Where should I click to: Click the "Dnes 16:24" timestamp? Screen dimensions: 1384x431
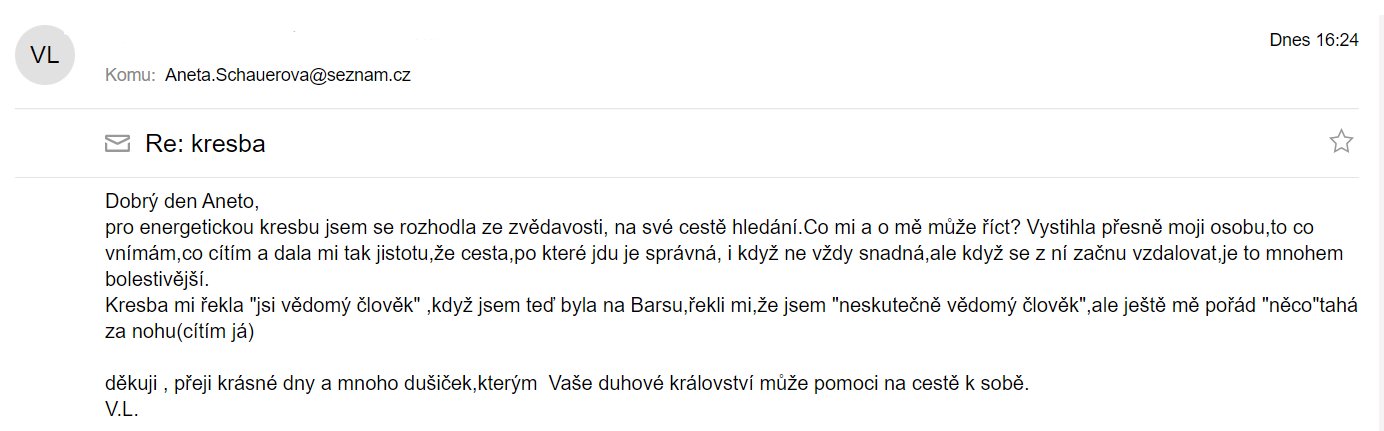coord(1314,40)
